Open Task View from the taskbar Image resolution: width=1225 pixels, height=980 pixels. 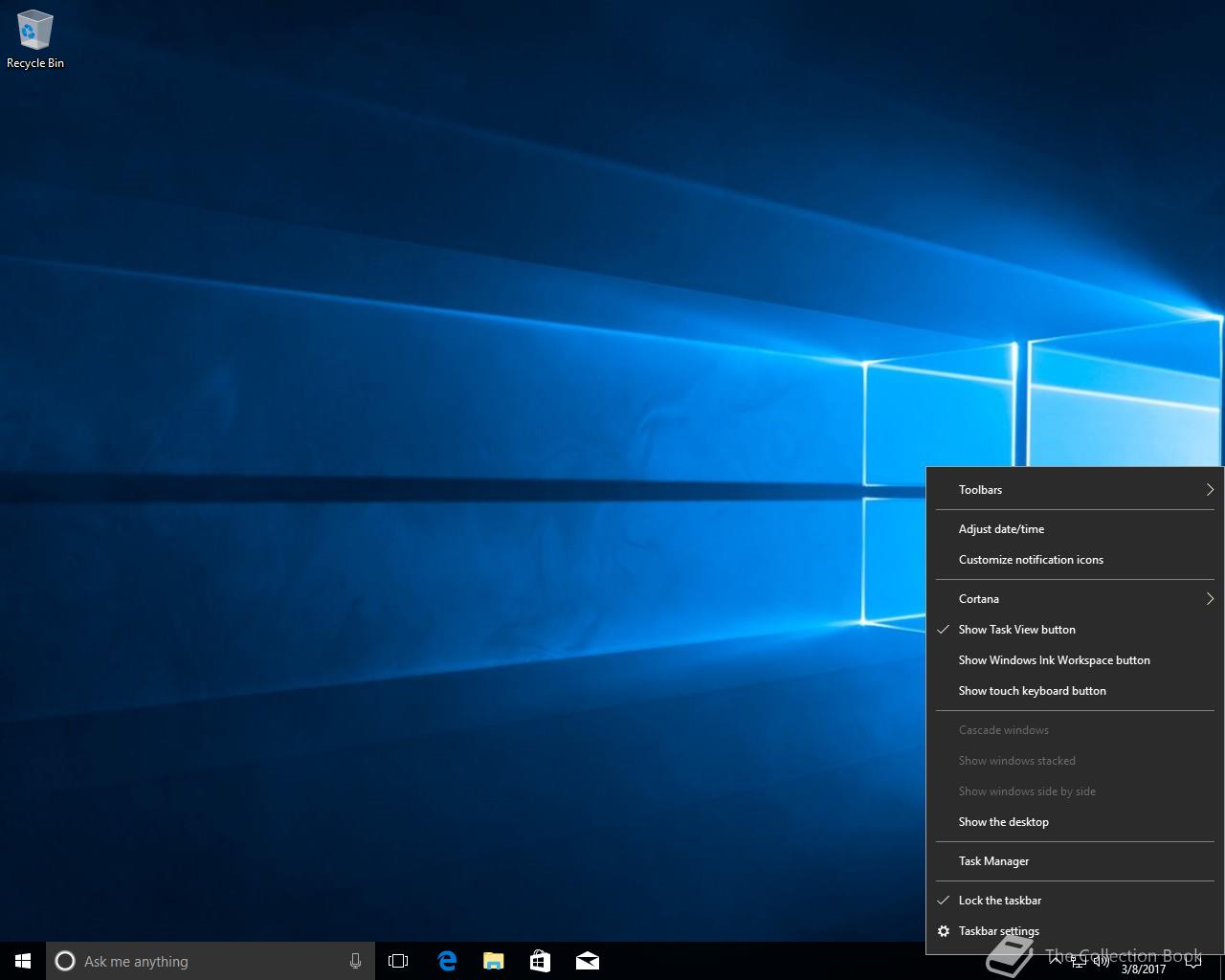pyautogui.click(x=398, y=961)
